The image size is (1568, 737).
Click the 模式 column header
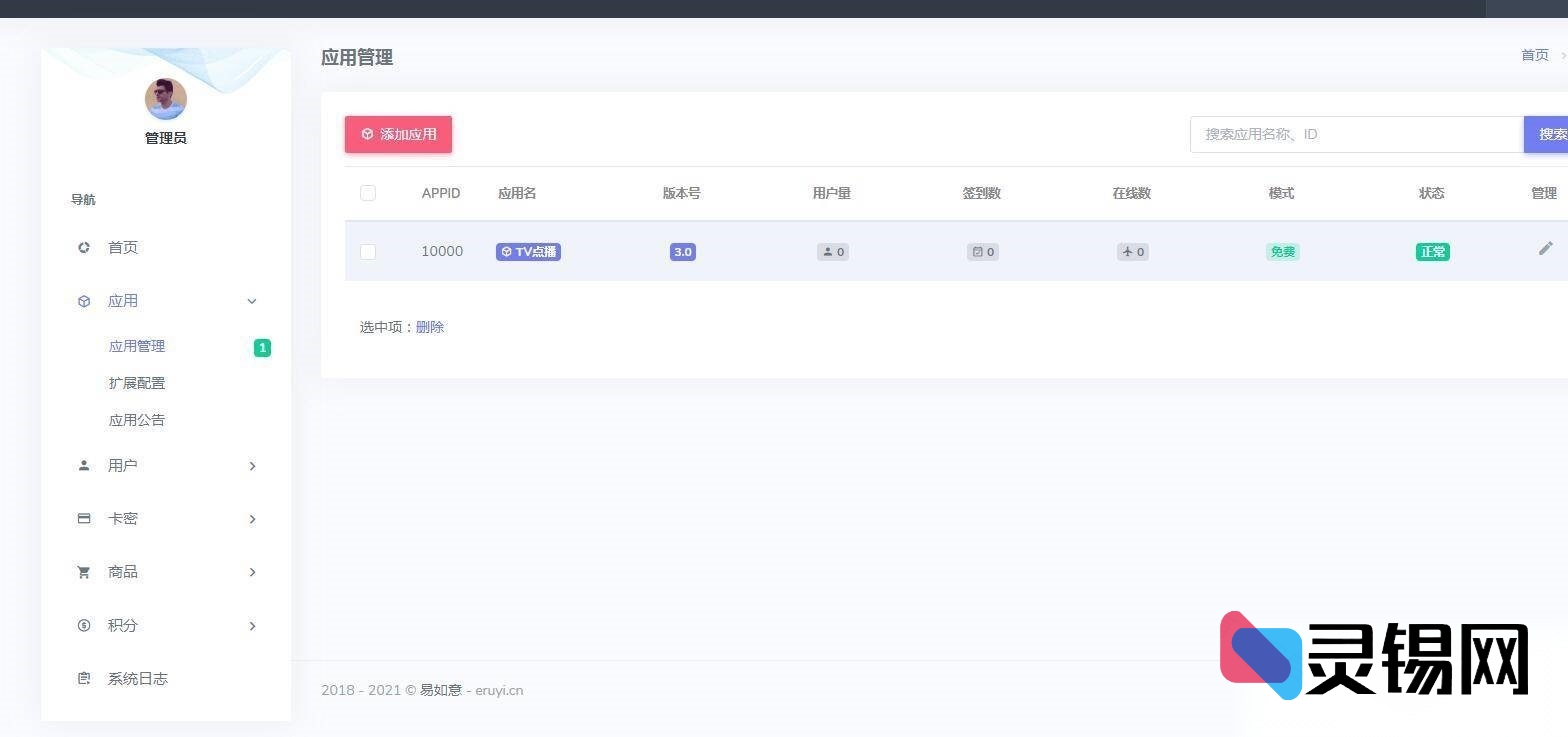coord(1282,193)
